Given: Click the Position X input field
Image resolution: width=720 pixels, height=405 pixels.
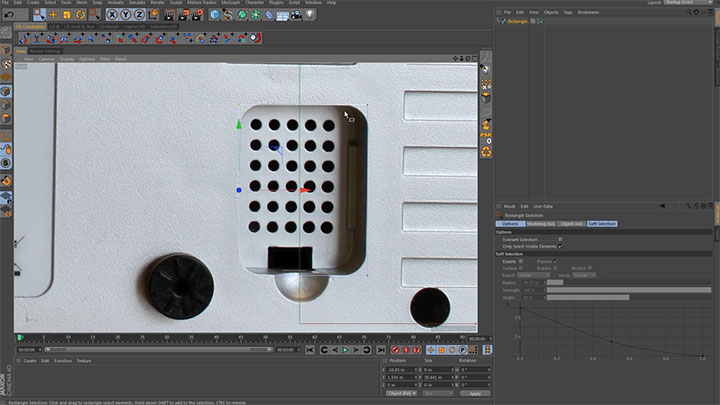Looking at the screenshot, I should pyautogui.click(x=402, y=370).
